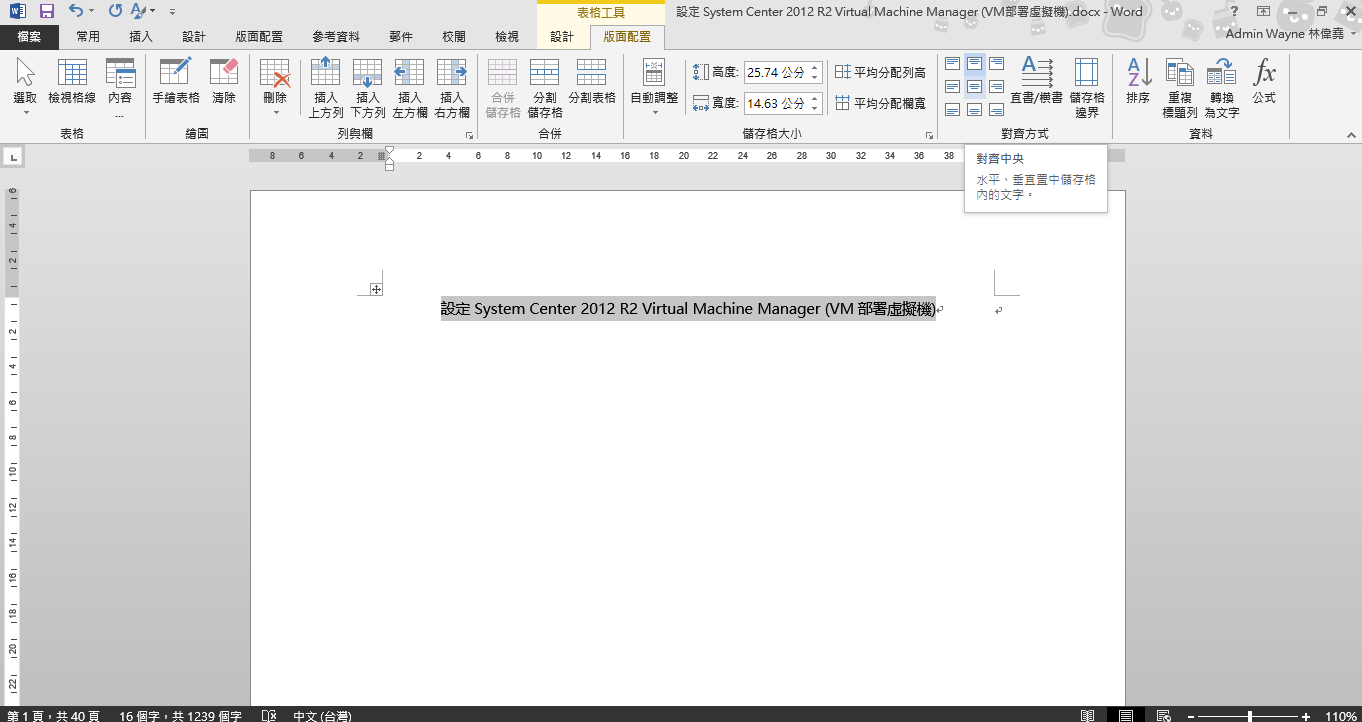Undo the last action in quick access toolbar
This screenshot has height=722, width=1362.
(x=76, y=11)
